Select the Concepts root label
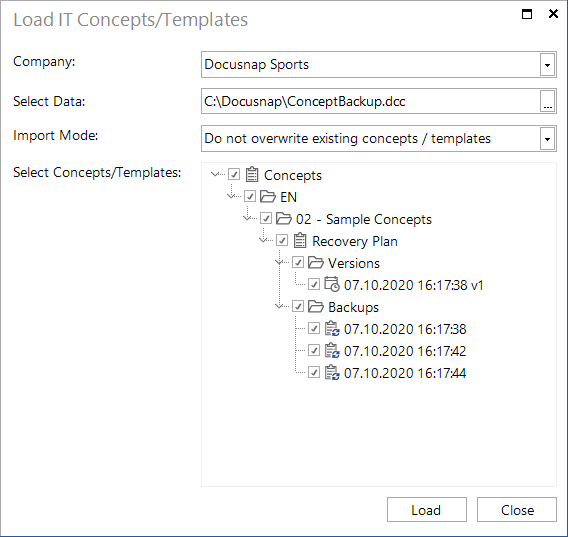The height and width of the screenshot is (537, 568). (293, 175)
